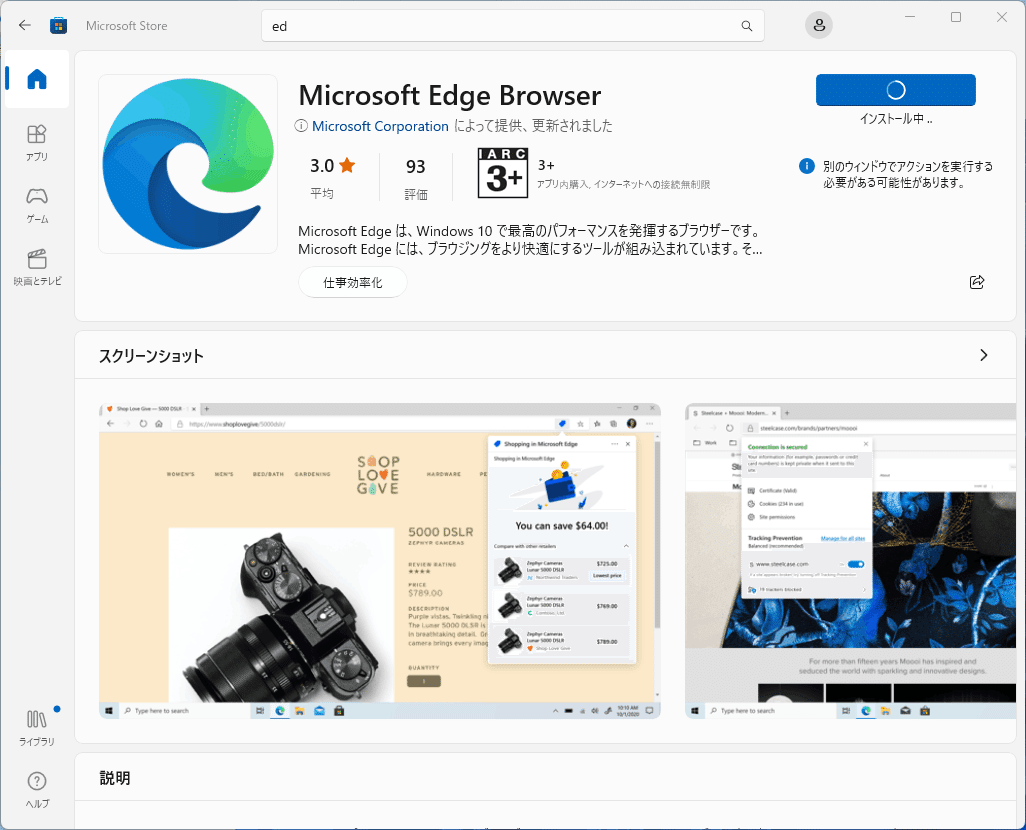Maximize the Microsoft Store window
Image resolution: width=1026 pixels, height=830 pixels.
point(956,17)
